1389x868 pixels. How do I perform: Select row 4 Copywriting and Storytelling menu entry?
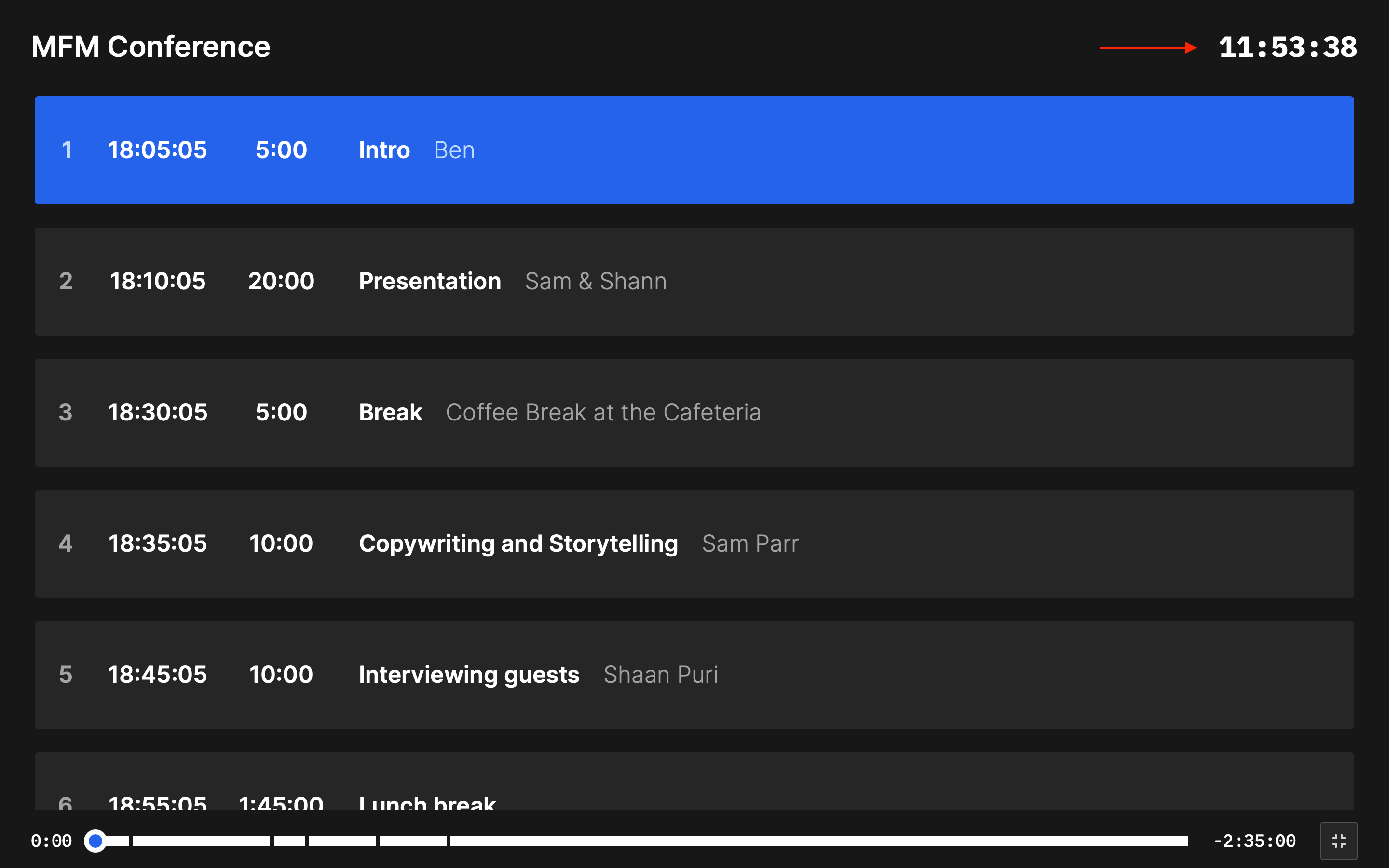point(694,543)
